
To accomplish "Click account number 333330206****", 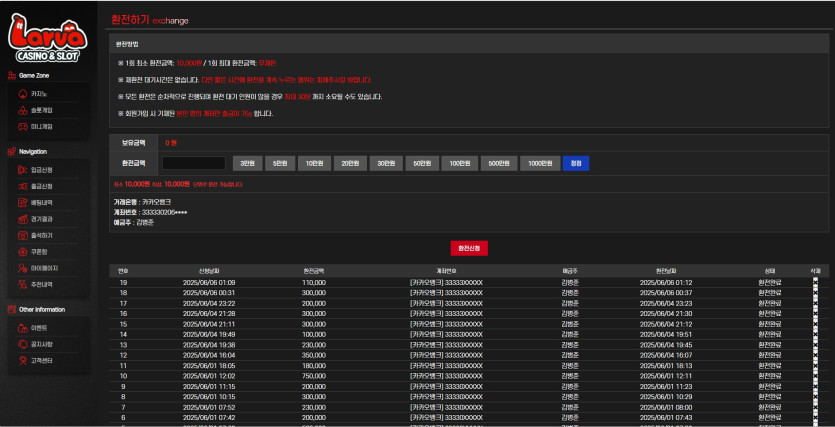I will 164,212.
